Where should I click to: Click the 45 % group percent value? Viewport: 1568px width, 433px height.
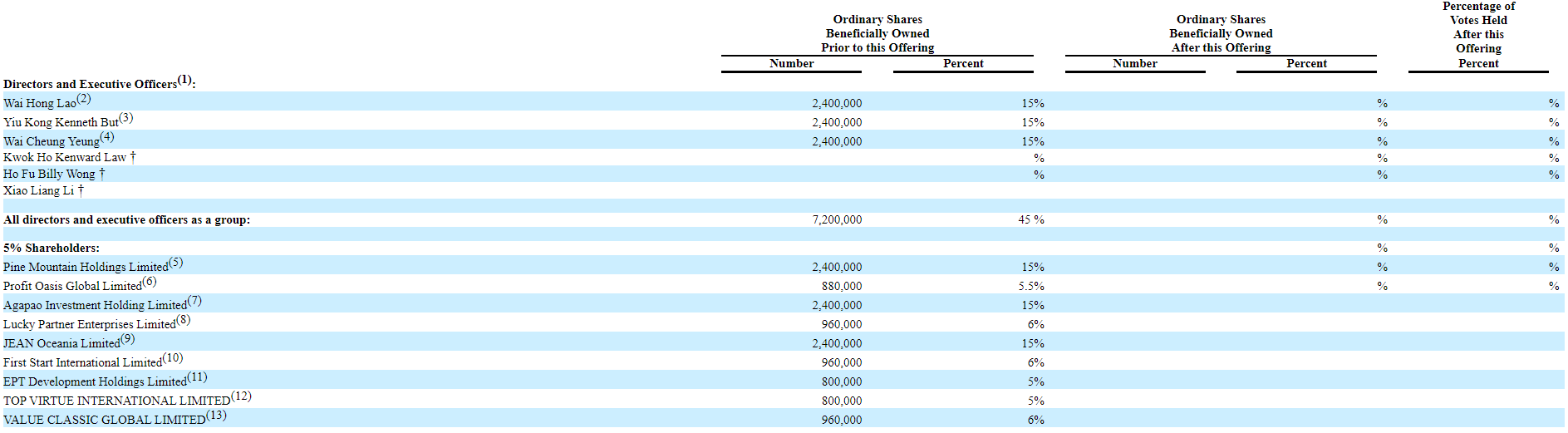click(1031, 220)
